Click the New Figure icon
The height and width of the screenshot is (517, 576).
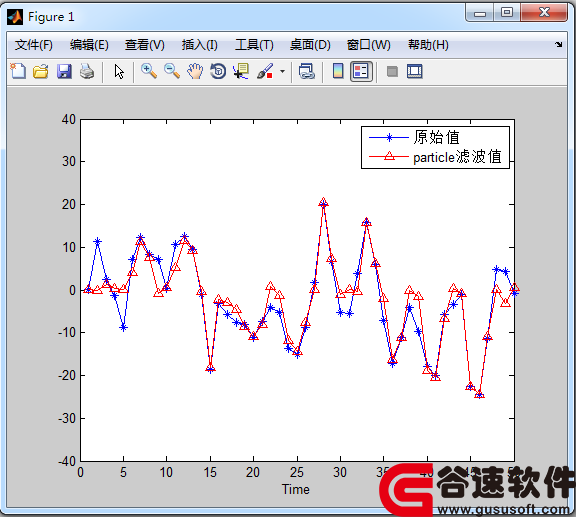(x=18, y=71)
